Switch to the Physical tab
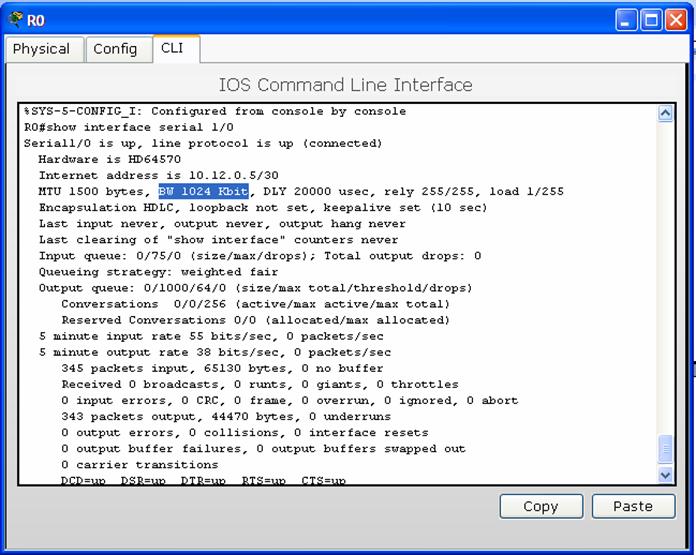Viewport: 696px width, 555px height. [x=42, y=49]
